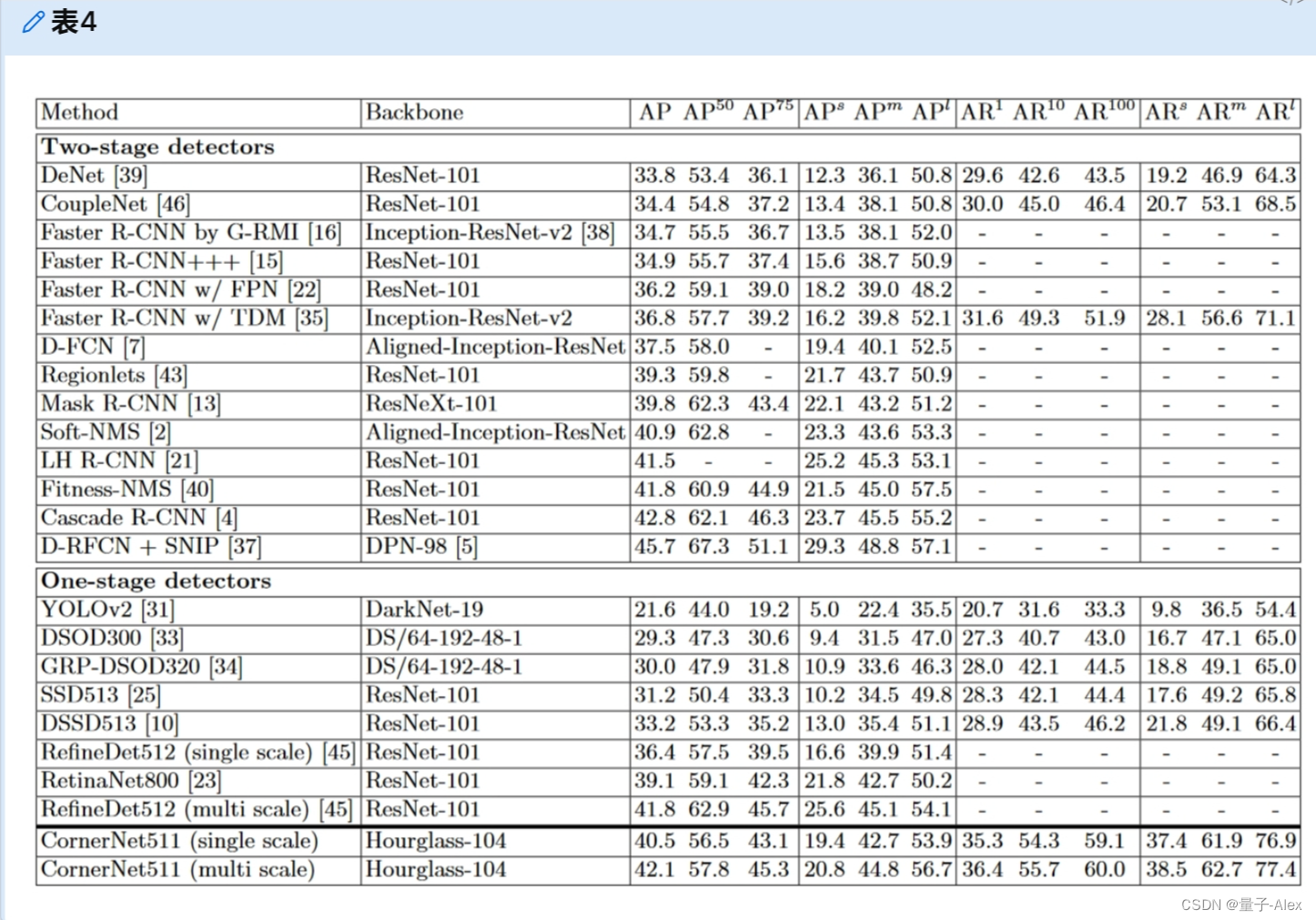Select the Method column header
The height and width of the screenshot is (920, 1316).
tap(80, 113)
